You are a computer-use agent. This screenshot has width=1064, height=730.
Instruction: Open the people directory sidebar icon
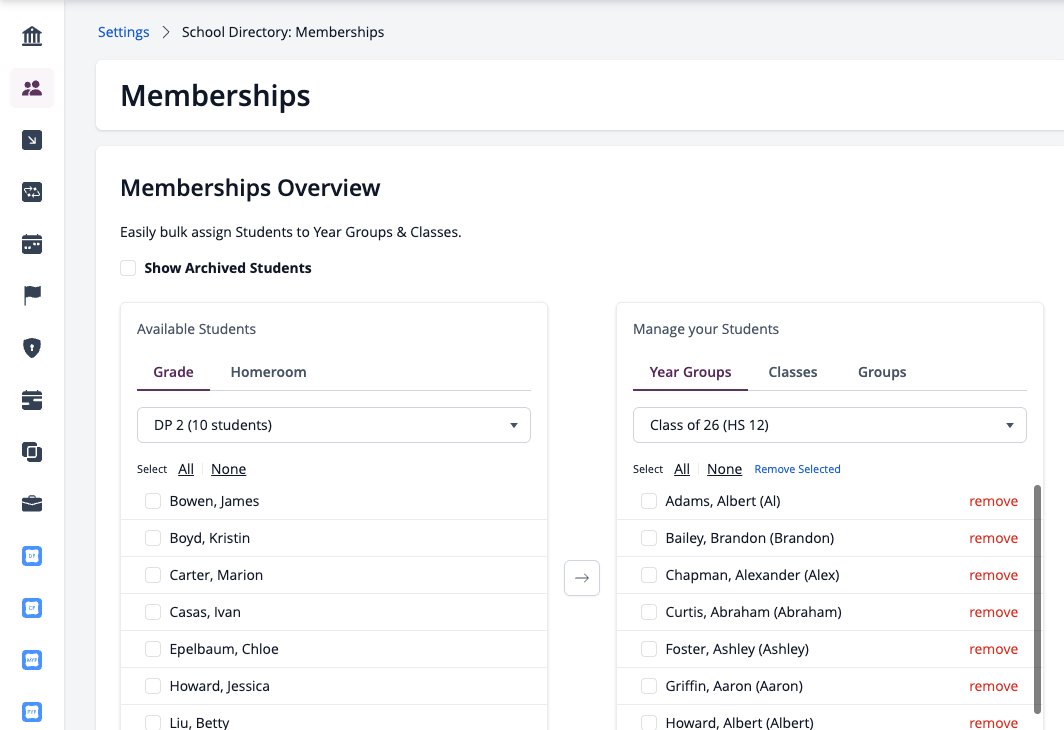(32, 88)
